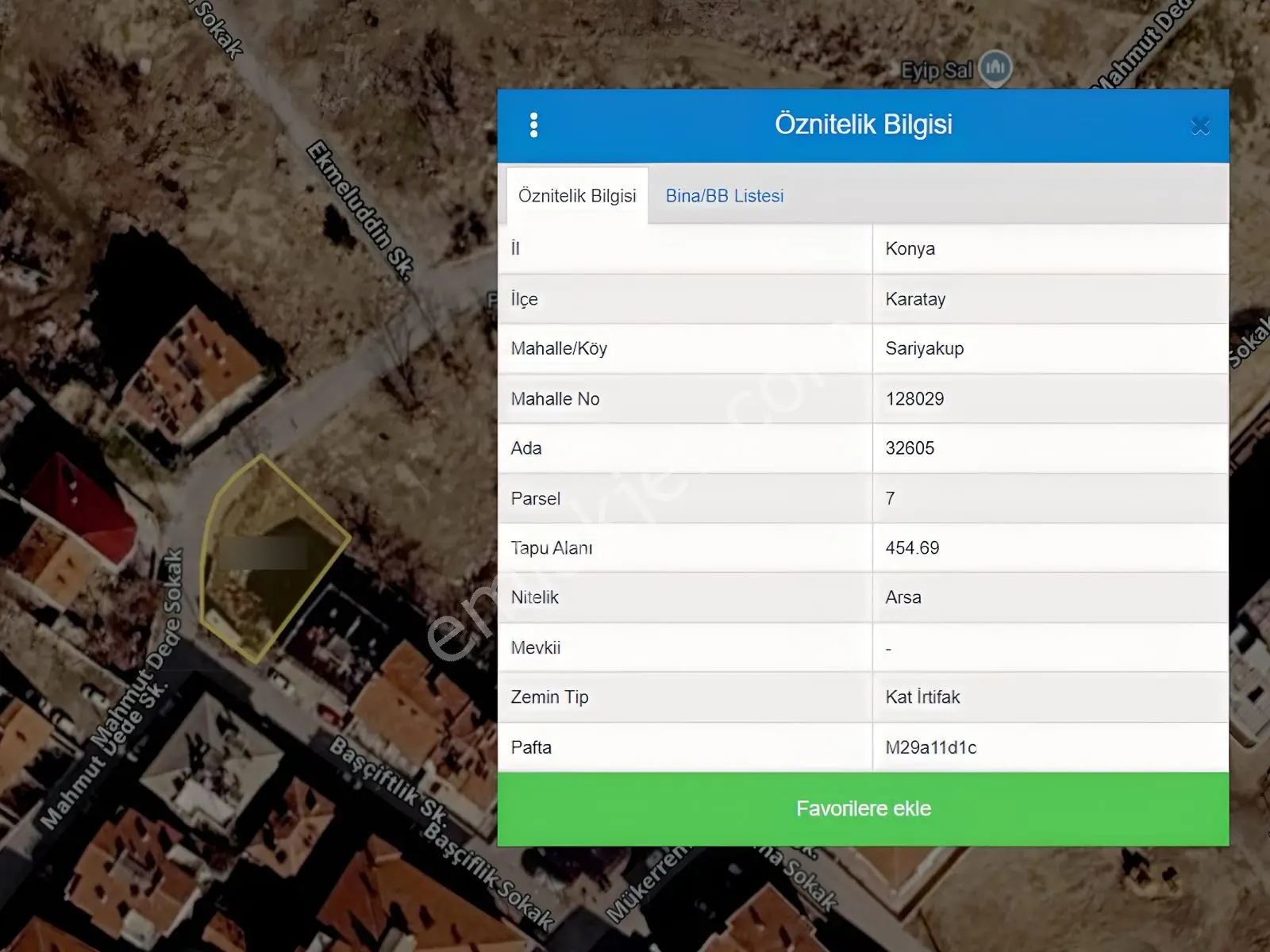This screenshot has height=952, width=1270.
Task: Close the Öznitelik Bilgisi dialog
Action: point(1200,125)
